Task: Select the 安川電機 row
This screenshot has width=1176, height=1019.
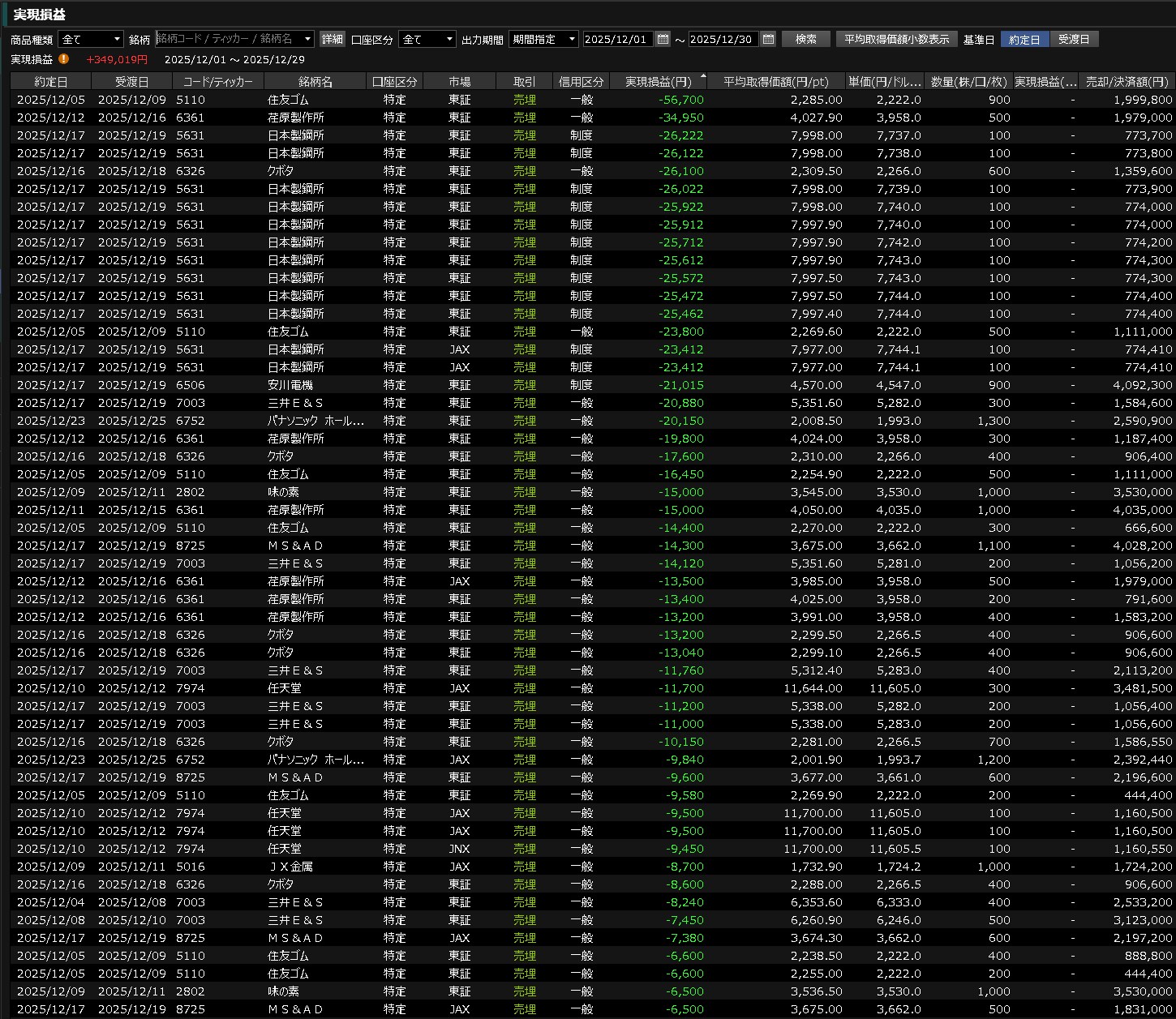Action: [x=290, y=385]
